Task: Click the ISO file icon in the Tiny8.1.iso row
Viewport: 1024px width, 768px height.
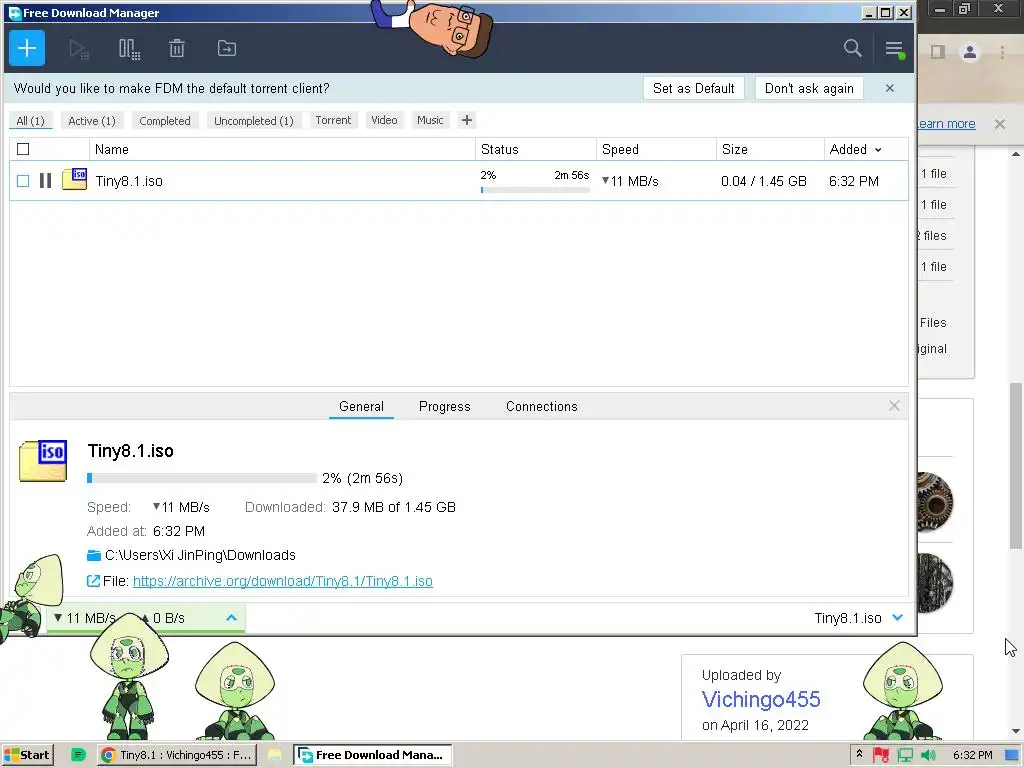Action: coord(74,179)
